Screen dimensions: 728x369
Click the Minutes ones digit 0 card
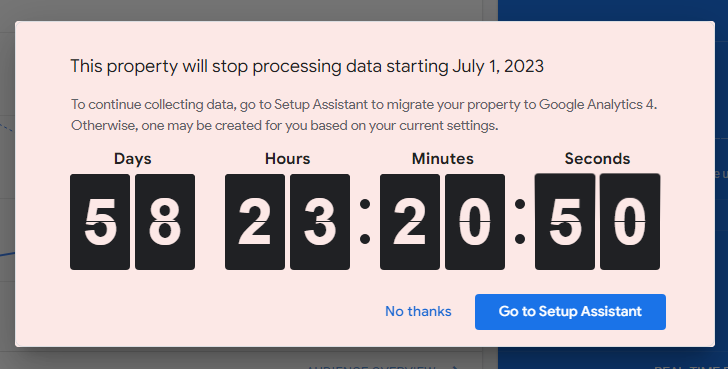coord(475,222)
